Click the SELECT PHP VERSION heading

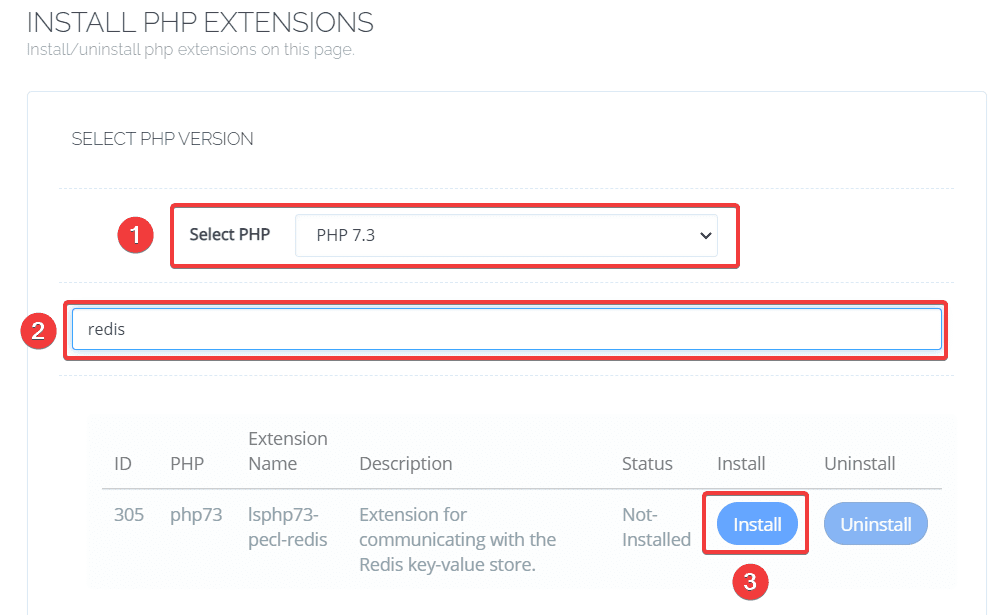[162, 139]
